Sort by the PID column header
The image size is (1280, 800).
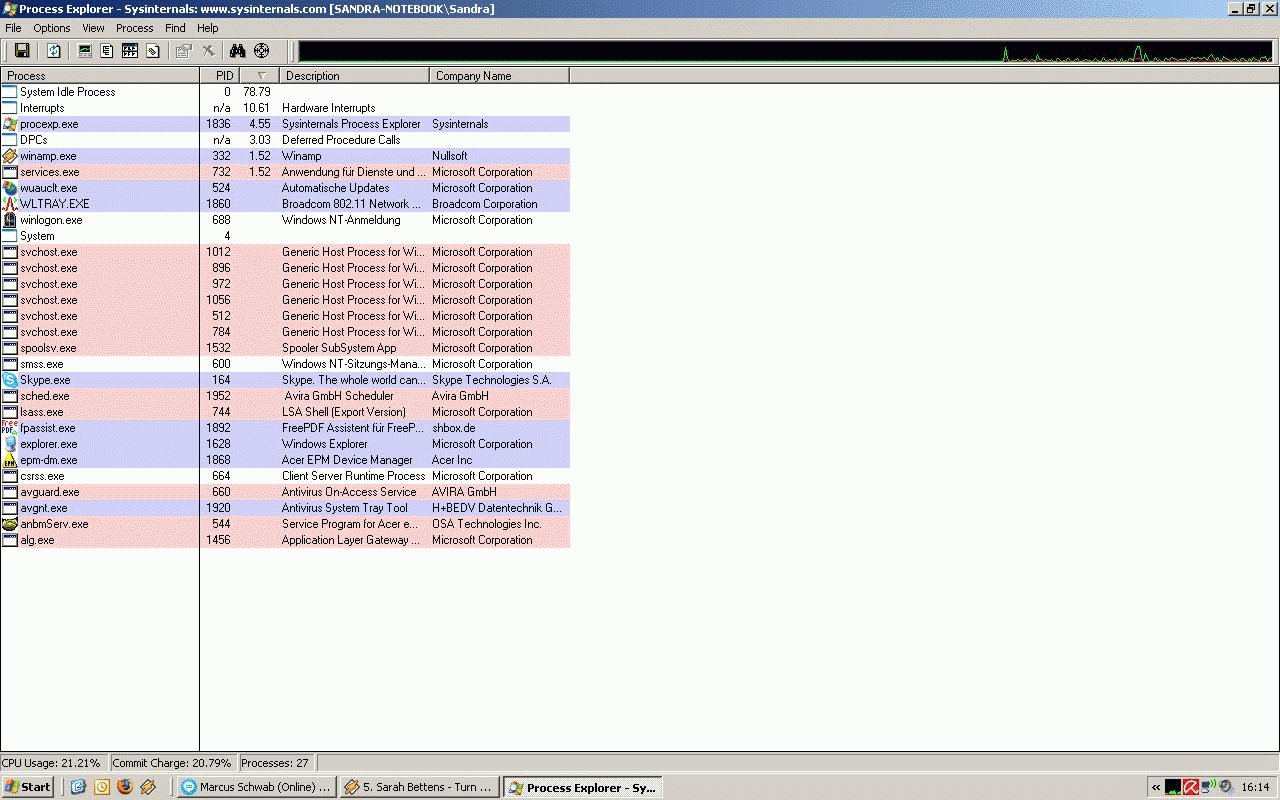click(220, 76)
